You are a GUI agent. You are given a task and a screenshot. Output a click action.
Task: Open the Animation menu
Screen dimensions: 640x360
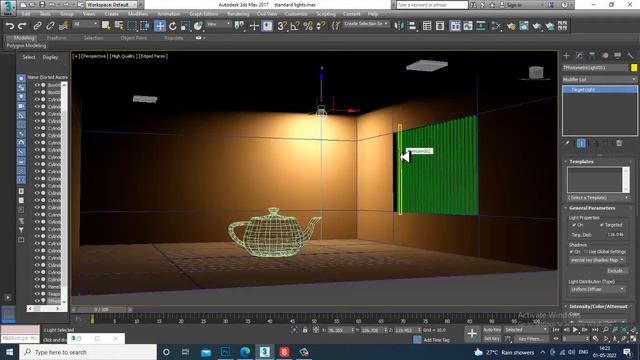click(169, 14)
